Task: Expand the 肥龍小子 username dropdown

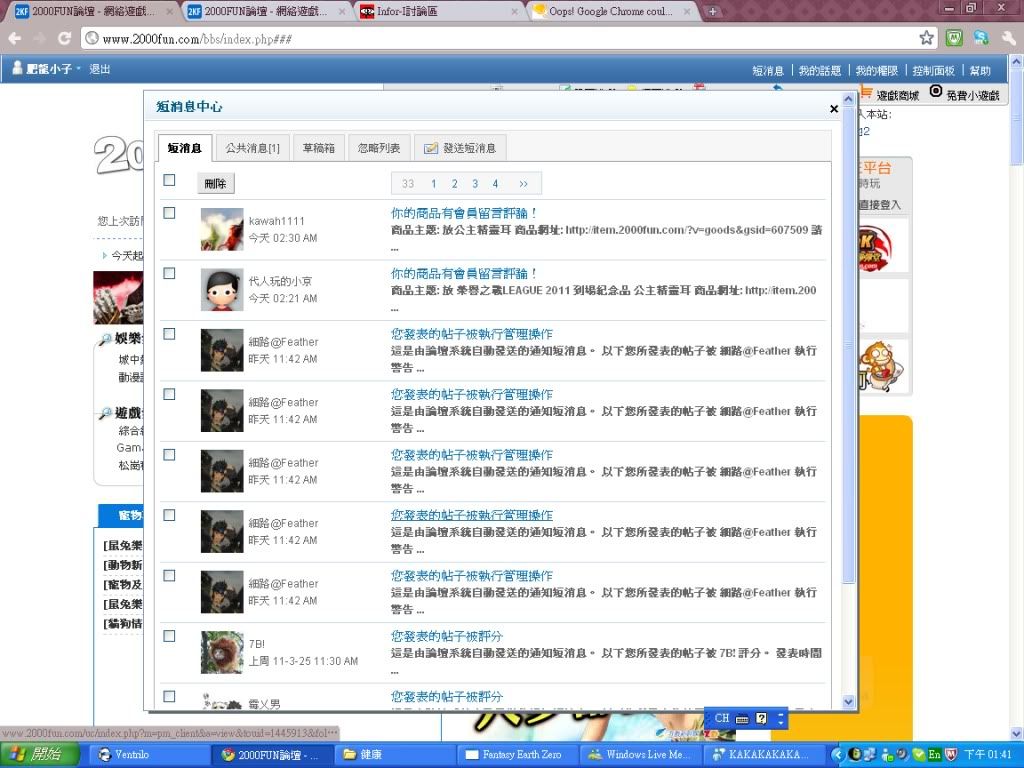Action: [x=78, y=69]
